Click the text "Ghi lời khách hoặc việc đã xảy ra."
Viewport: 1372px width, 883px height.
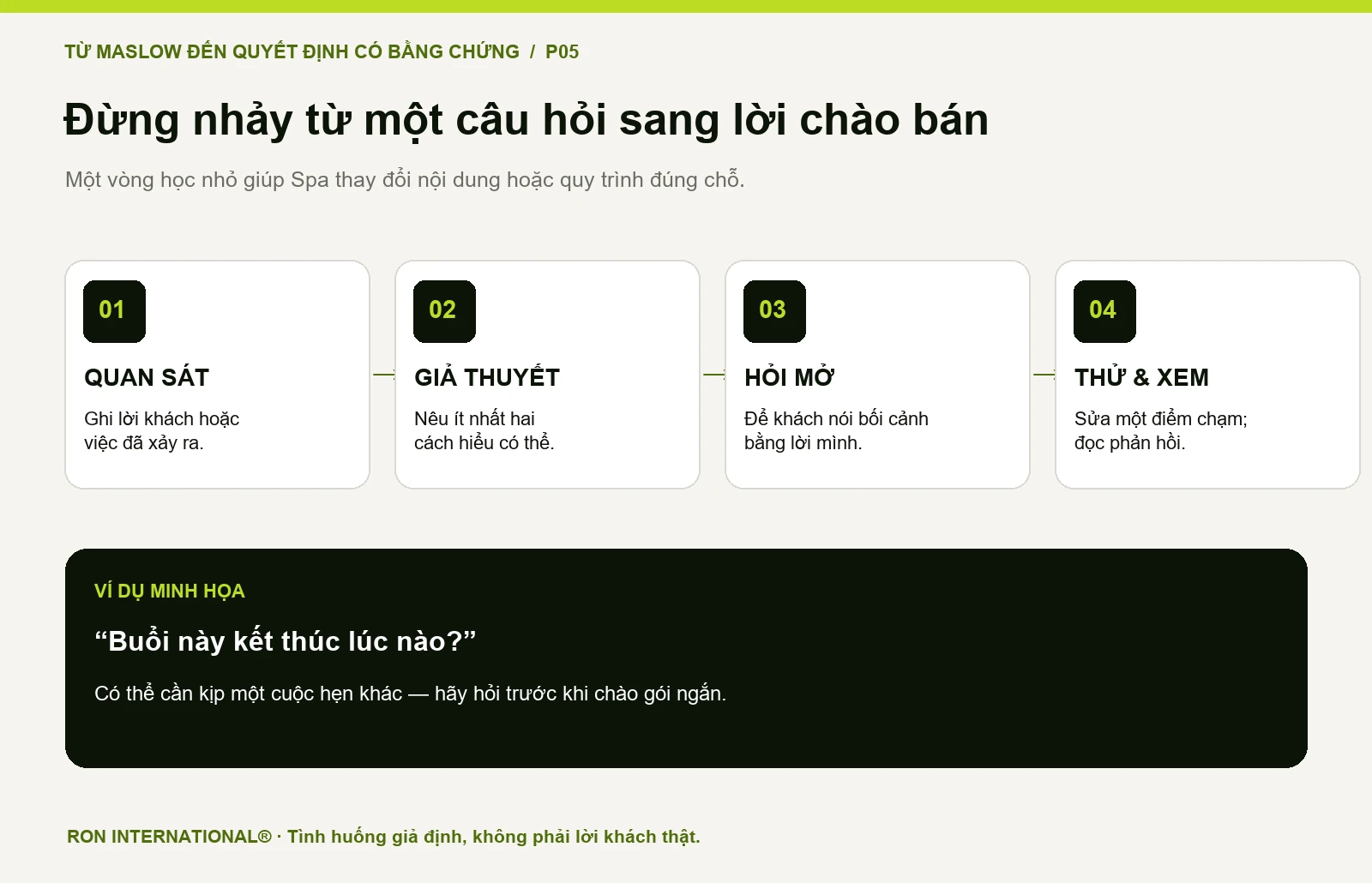pyautogui.click(x=161, y=430)
